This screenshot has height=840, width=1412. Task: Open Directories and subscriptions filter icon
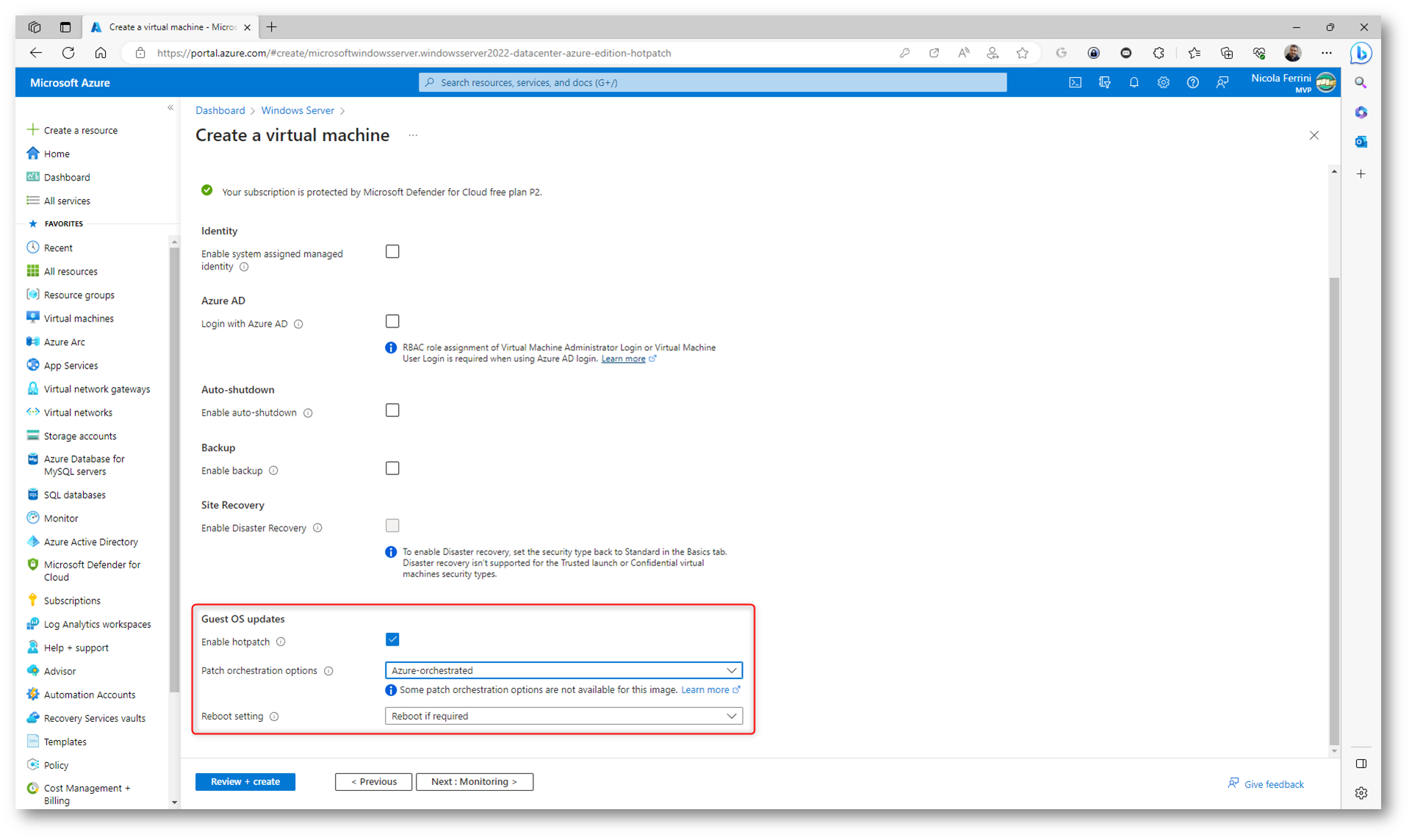pyautogui.click(x=1104, y=83)
